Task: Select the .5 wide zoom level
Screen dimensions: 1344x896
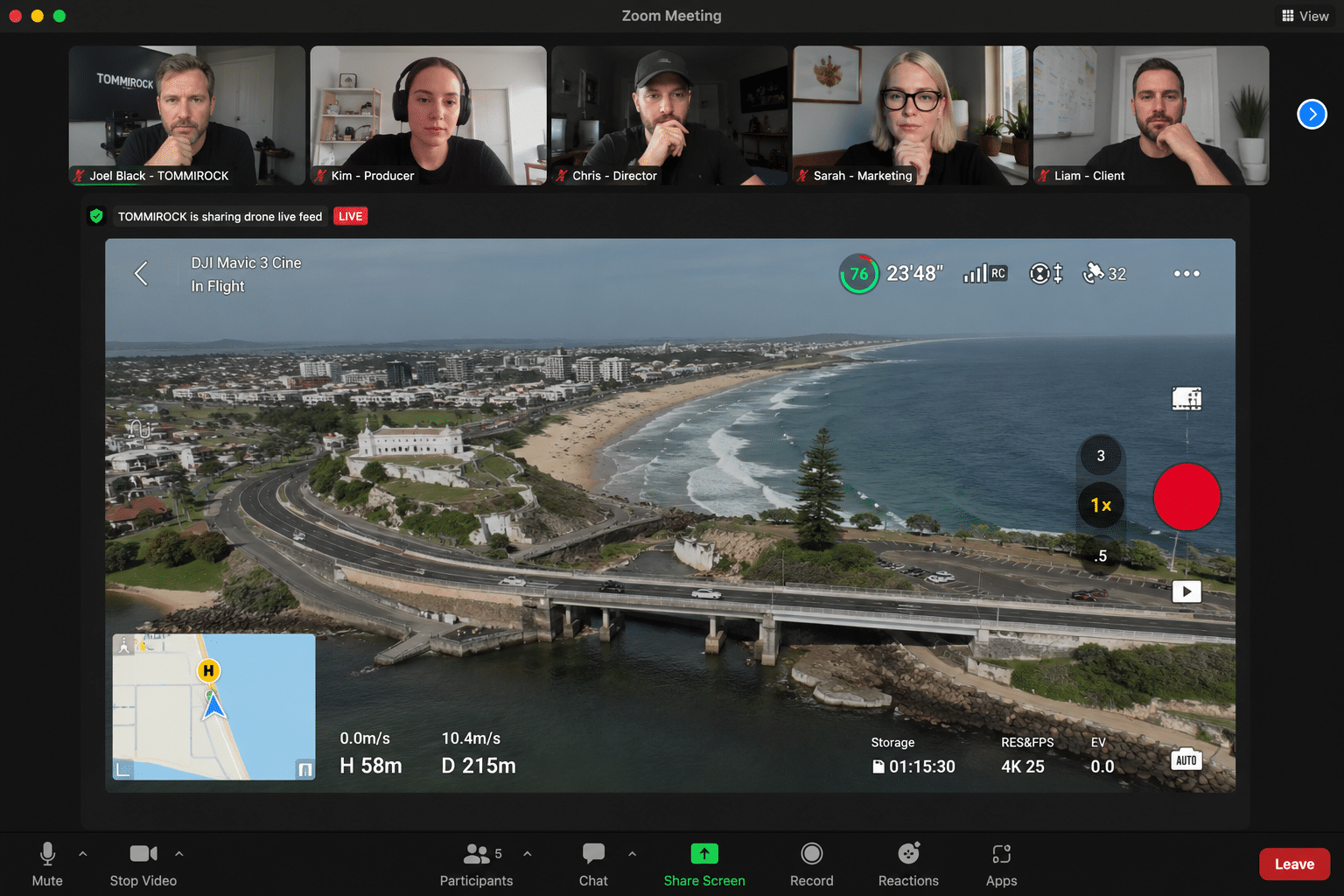Action: pos(1101,556)
